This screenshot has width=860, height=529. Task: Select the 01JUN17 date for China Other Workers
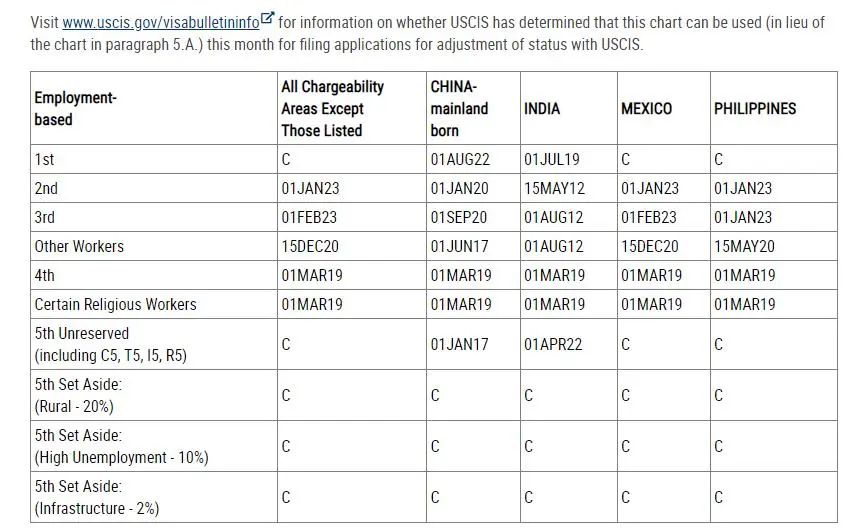tap(459, 246)
